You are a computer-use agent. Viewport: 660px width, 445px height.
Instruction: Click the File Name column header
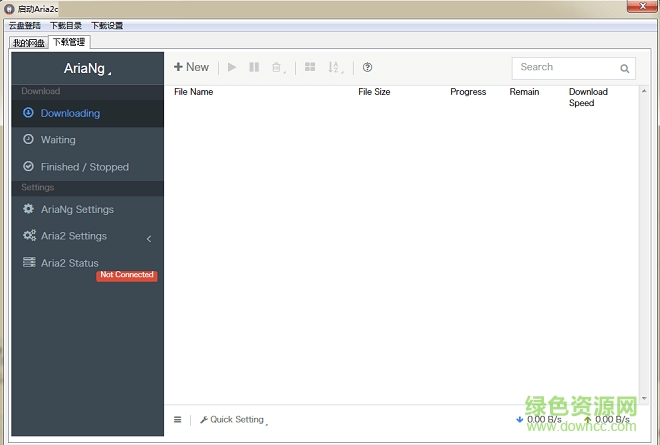pyautogui.click(x=194, y=92)
